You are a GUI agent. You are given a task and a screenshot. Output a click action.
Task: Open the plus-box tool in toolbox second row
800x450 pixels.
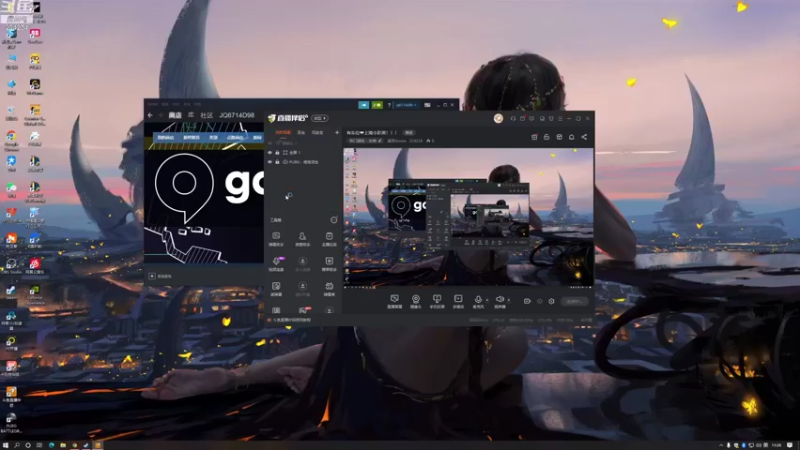pyautogui.click(x=329, y=264)
